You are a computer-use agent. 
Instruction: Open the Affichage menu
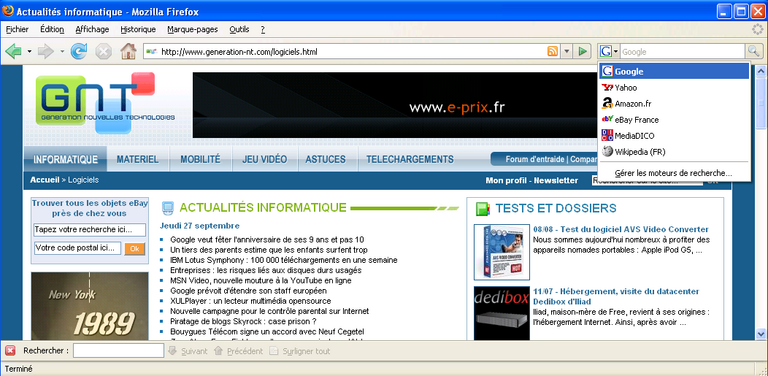pos(92,29)
